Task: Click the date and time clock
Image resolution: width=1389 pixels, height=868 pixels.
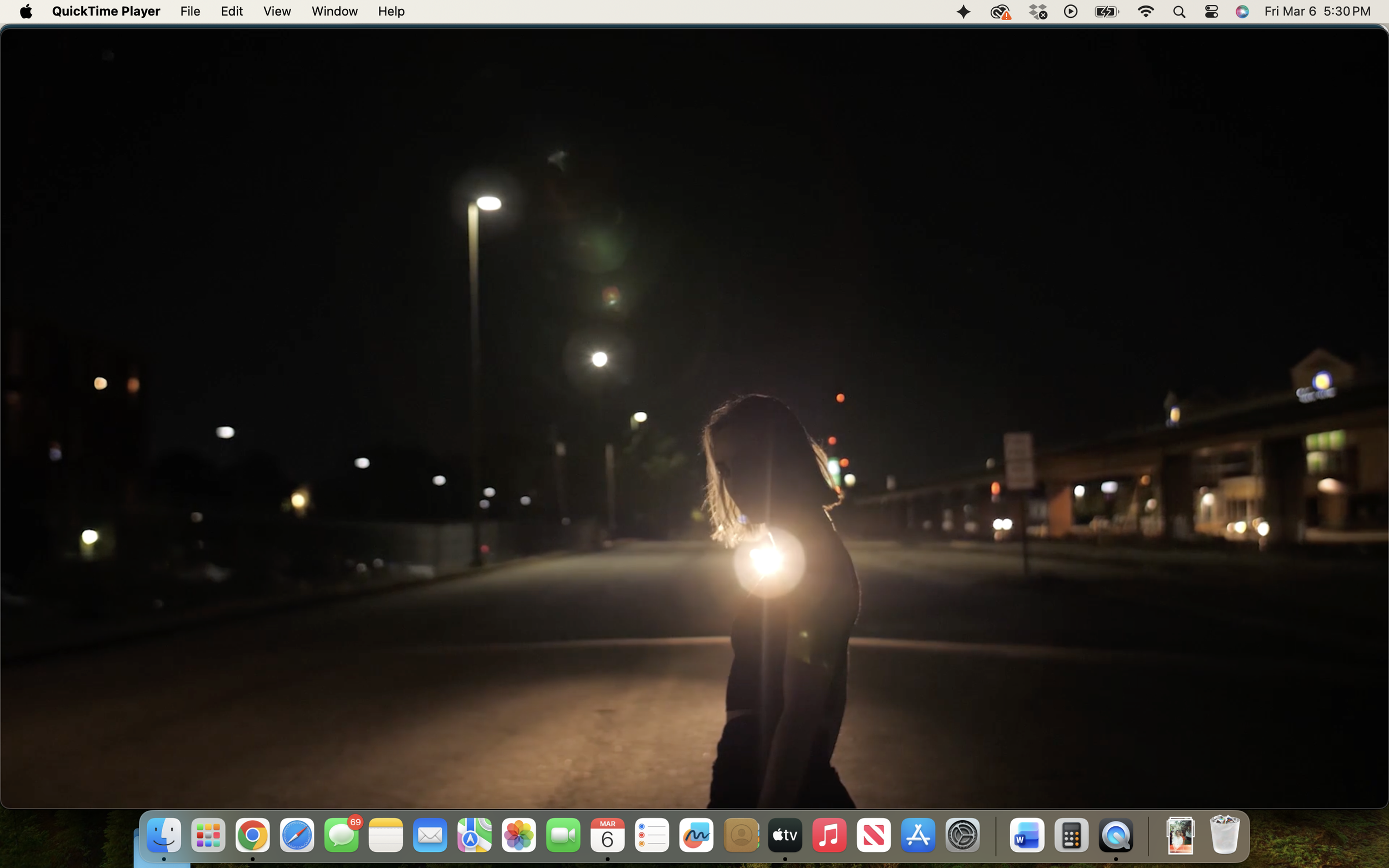Action: (x=1317, y=12)
